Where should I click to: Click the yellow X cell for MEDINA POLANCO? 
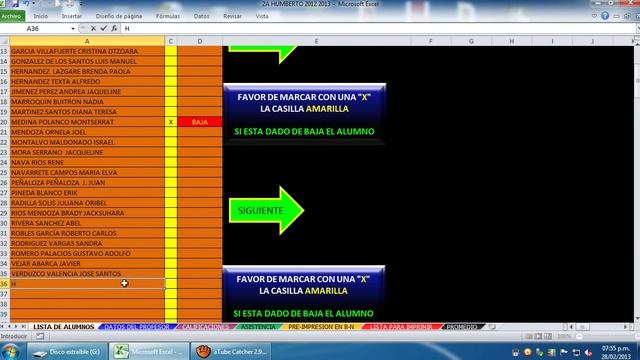click(171, 122)
